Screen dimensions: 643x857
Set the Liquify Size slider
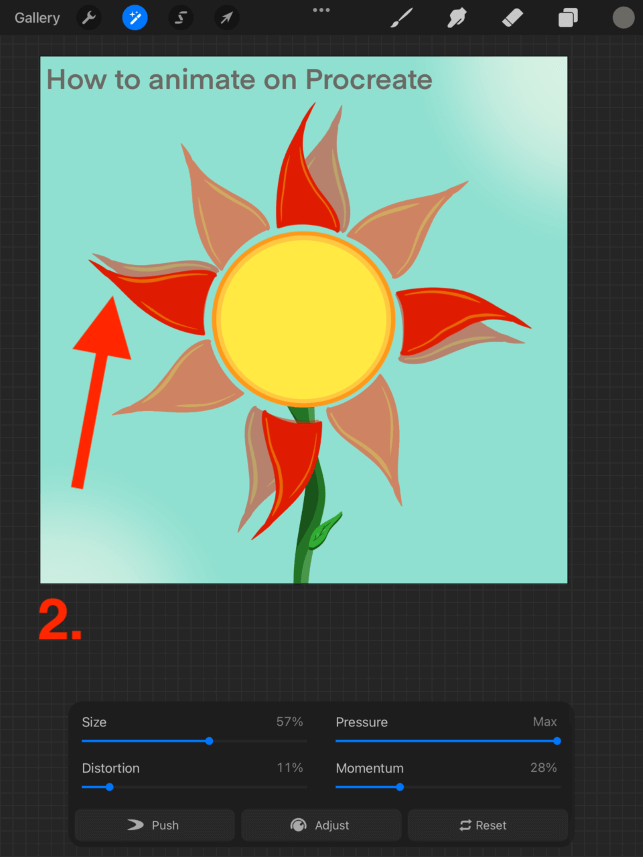point(194,741)
